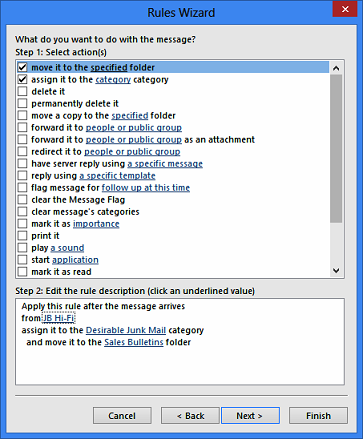
Task: Check the 'permanently delete it' checkbox
Action: pos(22,103)
